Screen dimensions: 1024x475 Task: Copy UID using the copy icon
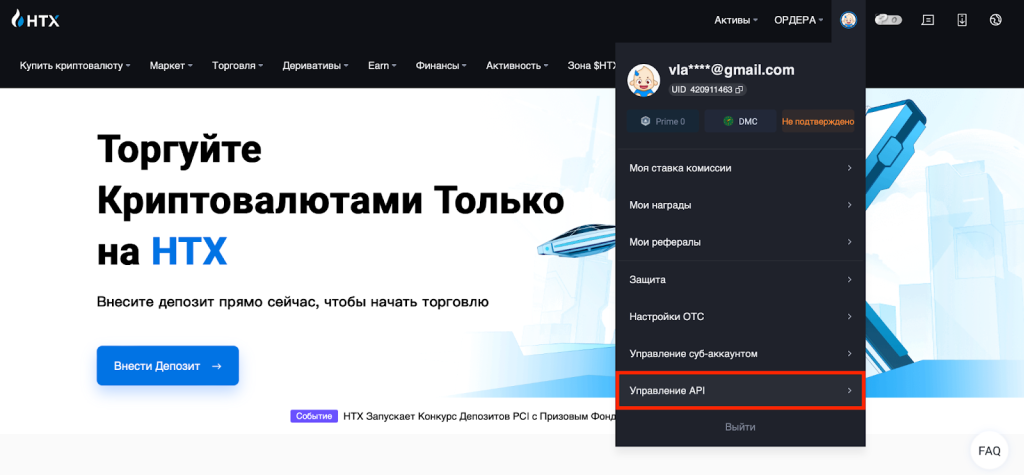point(739,90)
